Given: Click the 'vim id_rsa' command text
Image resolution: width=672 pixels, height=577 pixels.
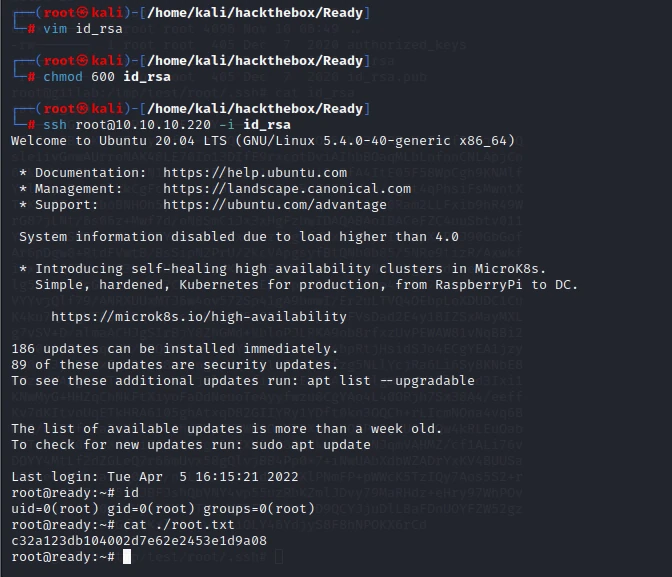Looking at the screenshot, I should 83,29.
